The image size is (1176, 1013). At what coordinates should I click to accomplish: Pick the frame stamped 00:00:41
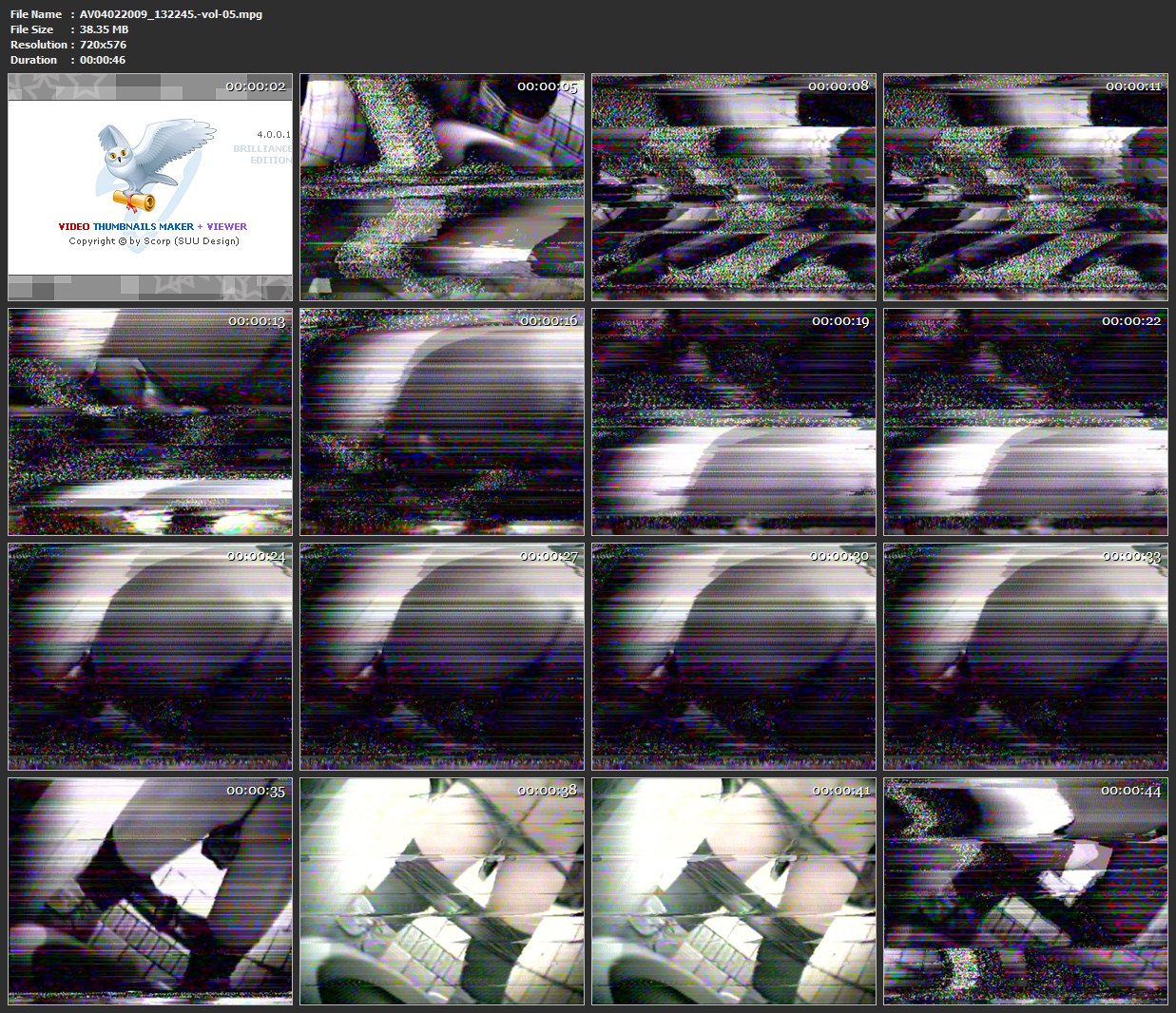click(x=734, y=891)
